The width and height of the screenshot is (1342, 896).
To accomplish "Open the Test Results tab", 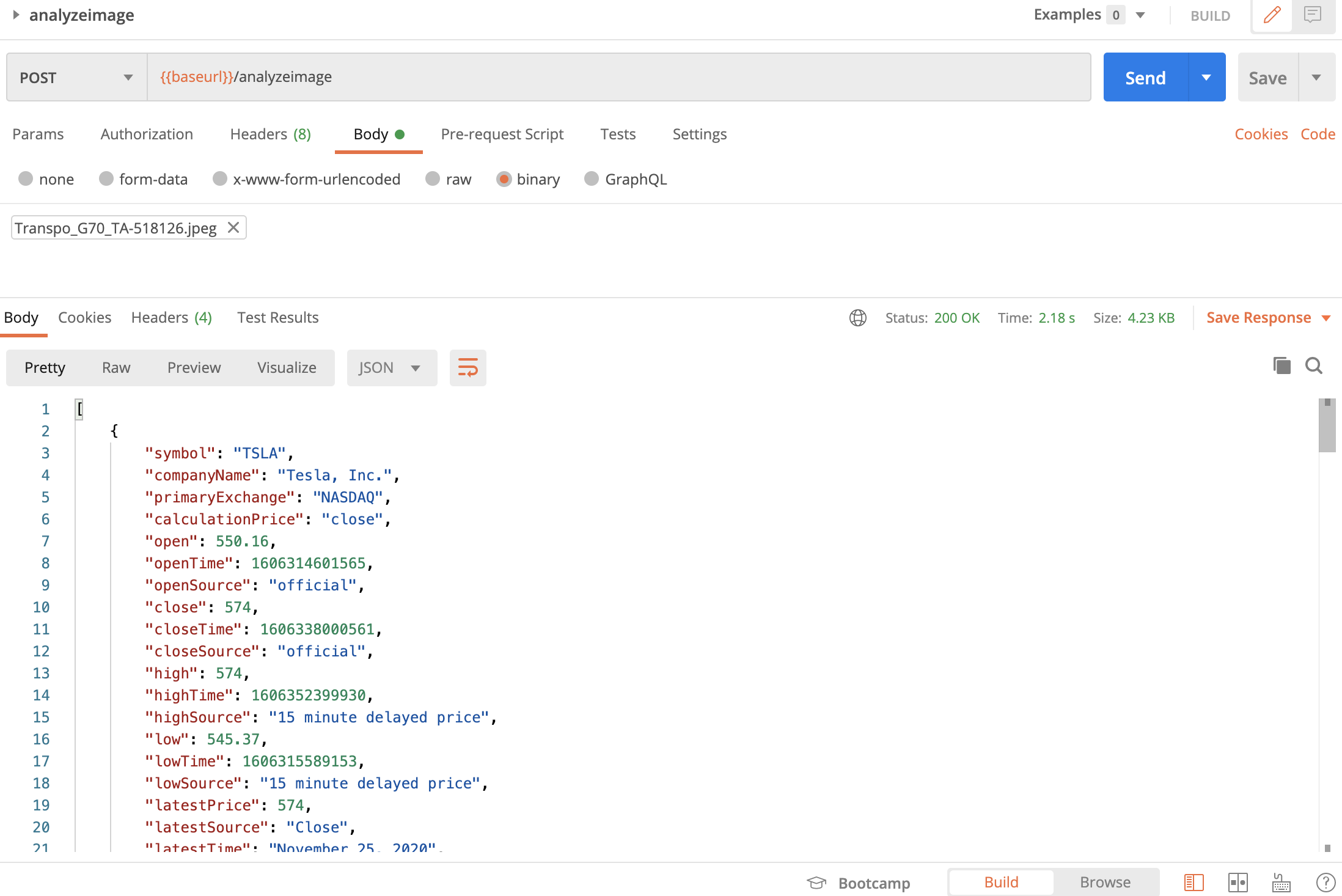I will click(x=277, y=318).
